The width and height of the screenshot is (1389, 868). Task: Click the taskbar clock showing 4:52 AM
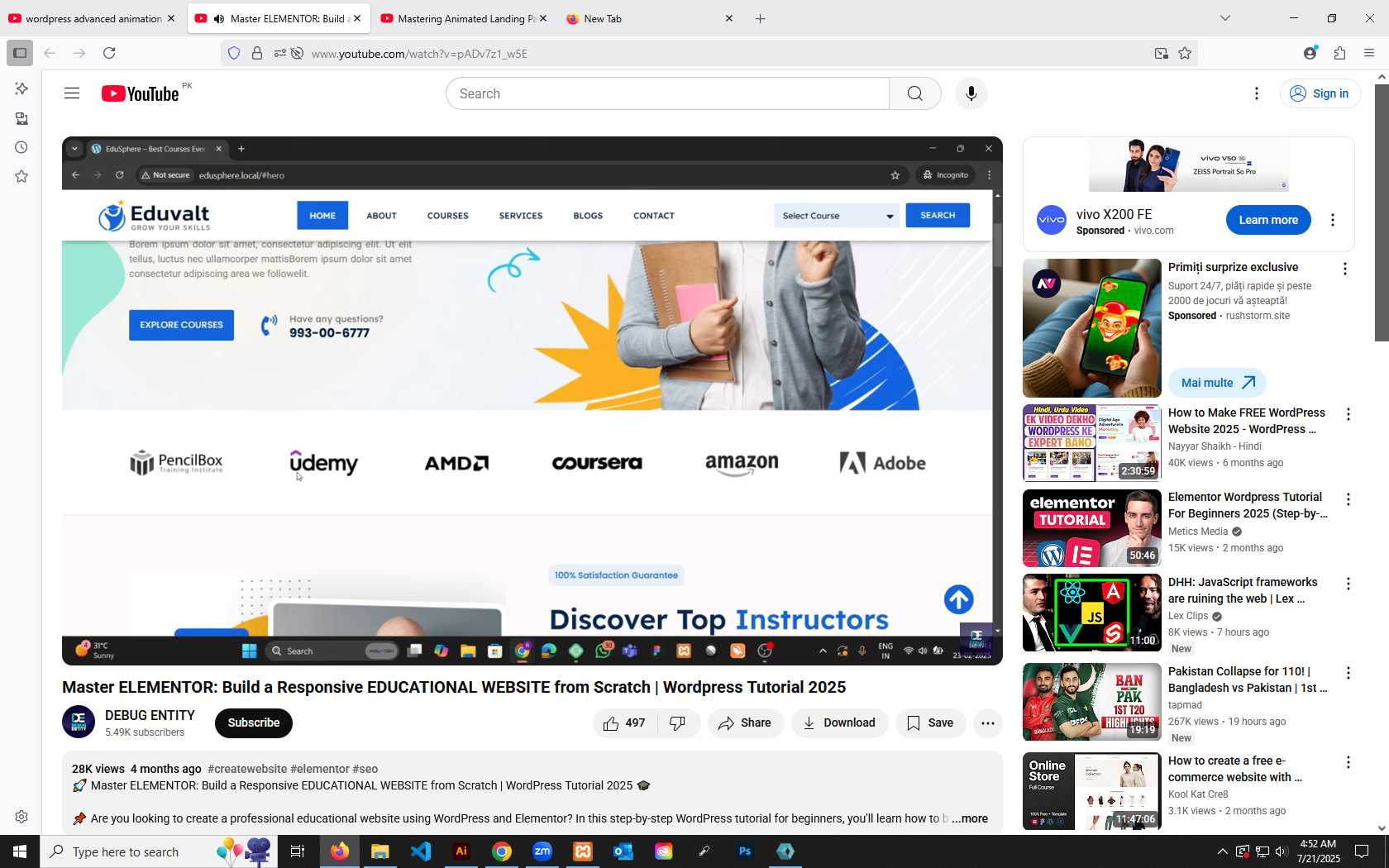pos(1318,851)
